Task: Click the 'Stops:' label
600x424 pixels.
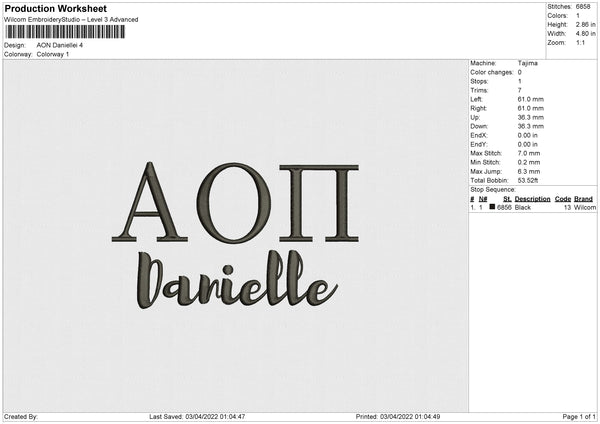Action: coord(479,81)
